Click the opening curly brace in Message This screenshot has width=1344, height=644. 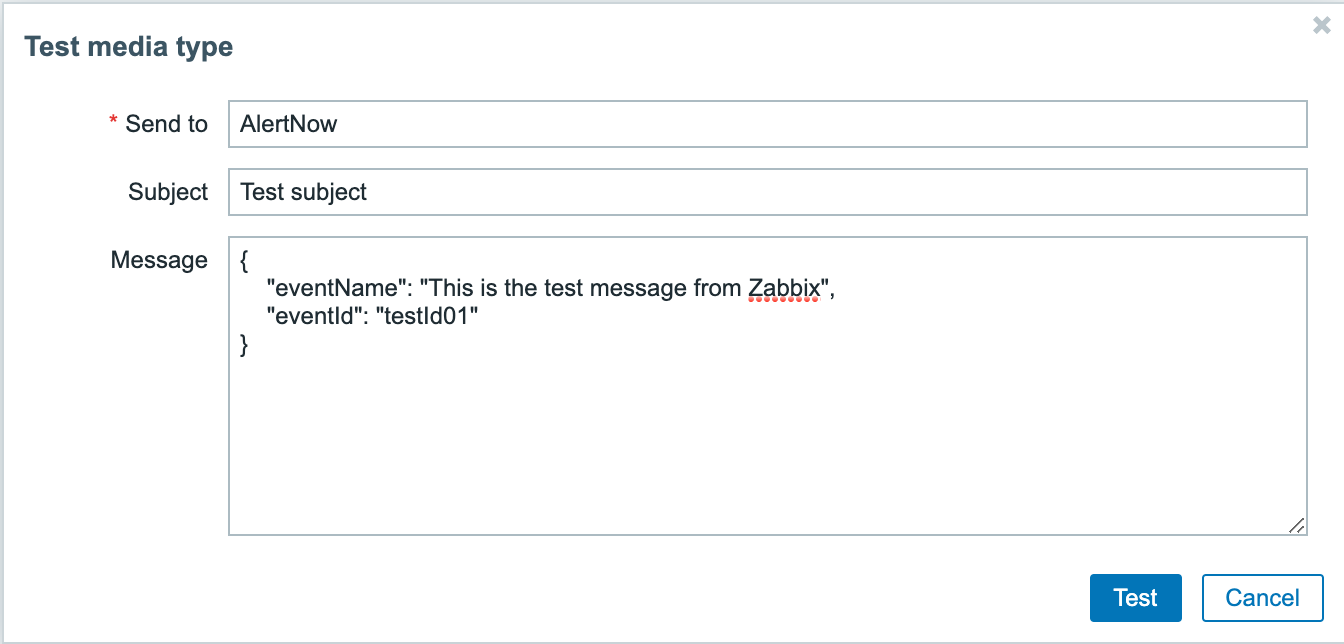tap(245, 261)
